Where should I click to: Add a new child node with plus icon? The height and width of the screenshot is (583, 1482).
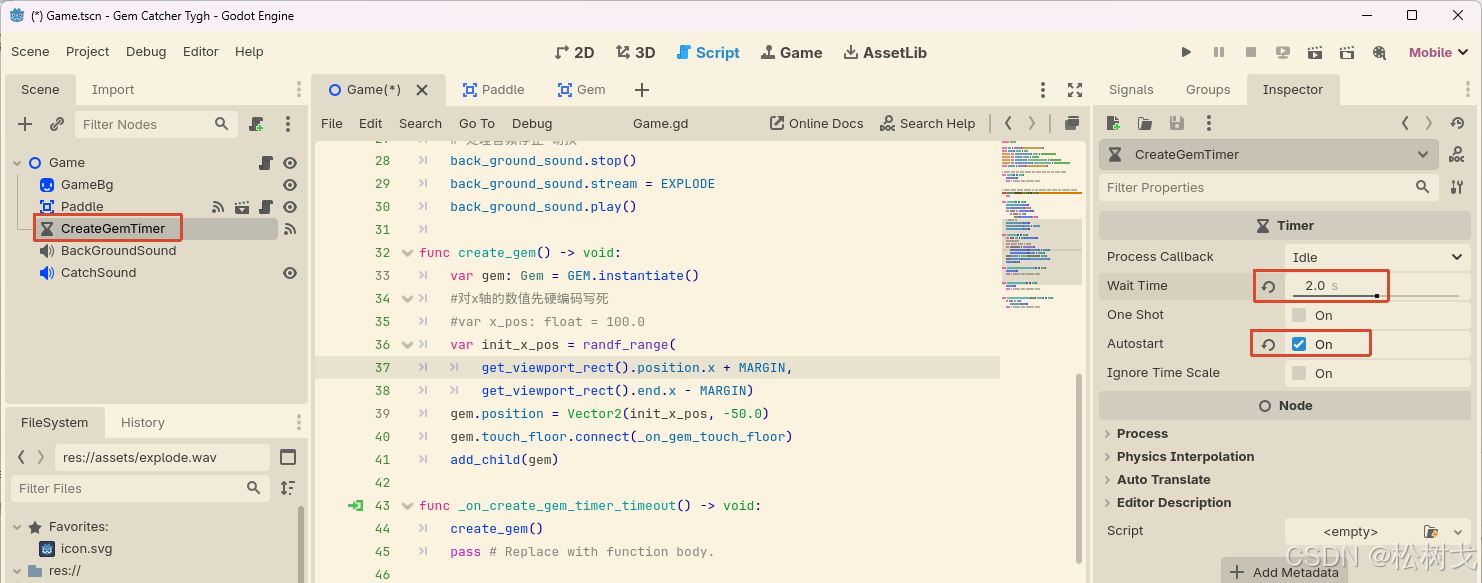(x=25, y=124)
